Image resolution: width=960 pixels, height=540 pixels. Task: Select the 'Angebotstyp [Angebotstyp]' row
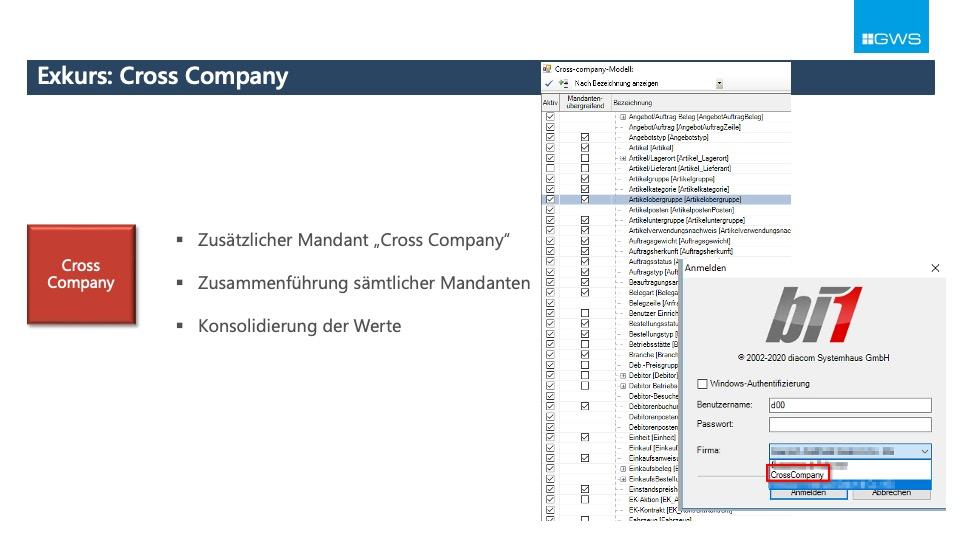point(668,137)
